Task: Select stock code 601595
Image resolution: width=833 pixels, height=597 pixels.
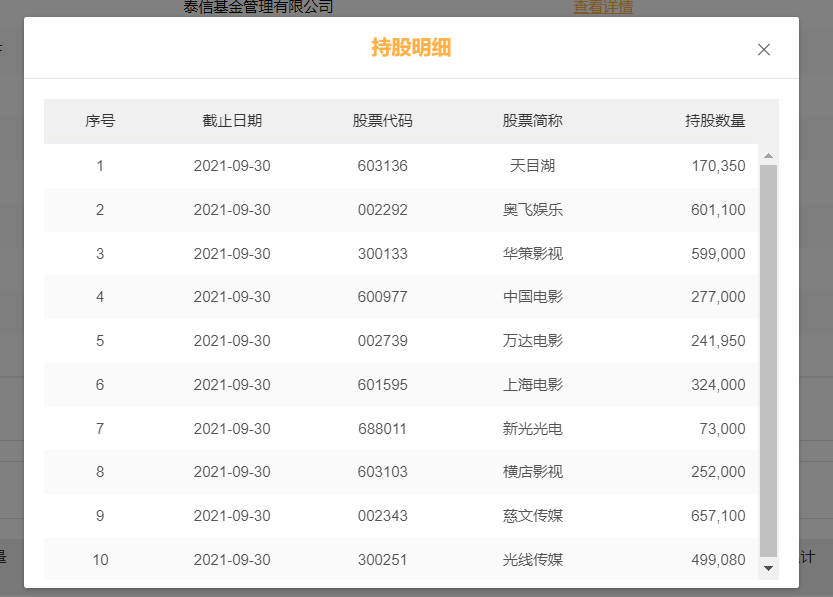Action: 382,385
